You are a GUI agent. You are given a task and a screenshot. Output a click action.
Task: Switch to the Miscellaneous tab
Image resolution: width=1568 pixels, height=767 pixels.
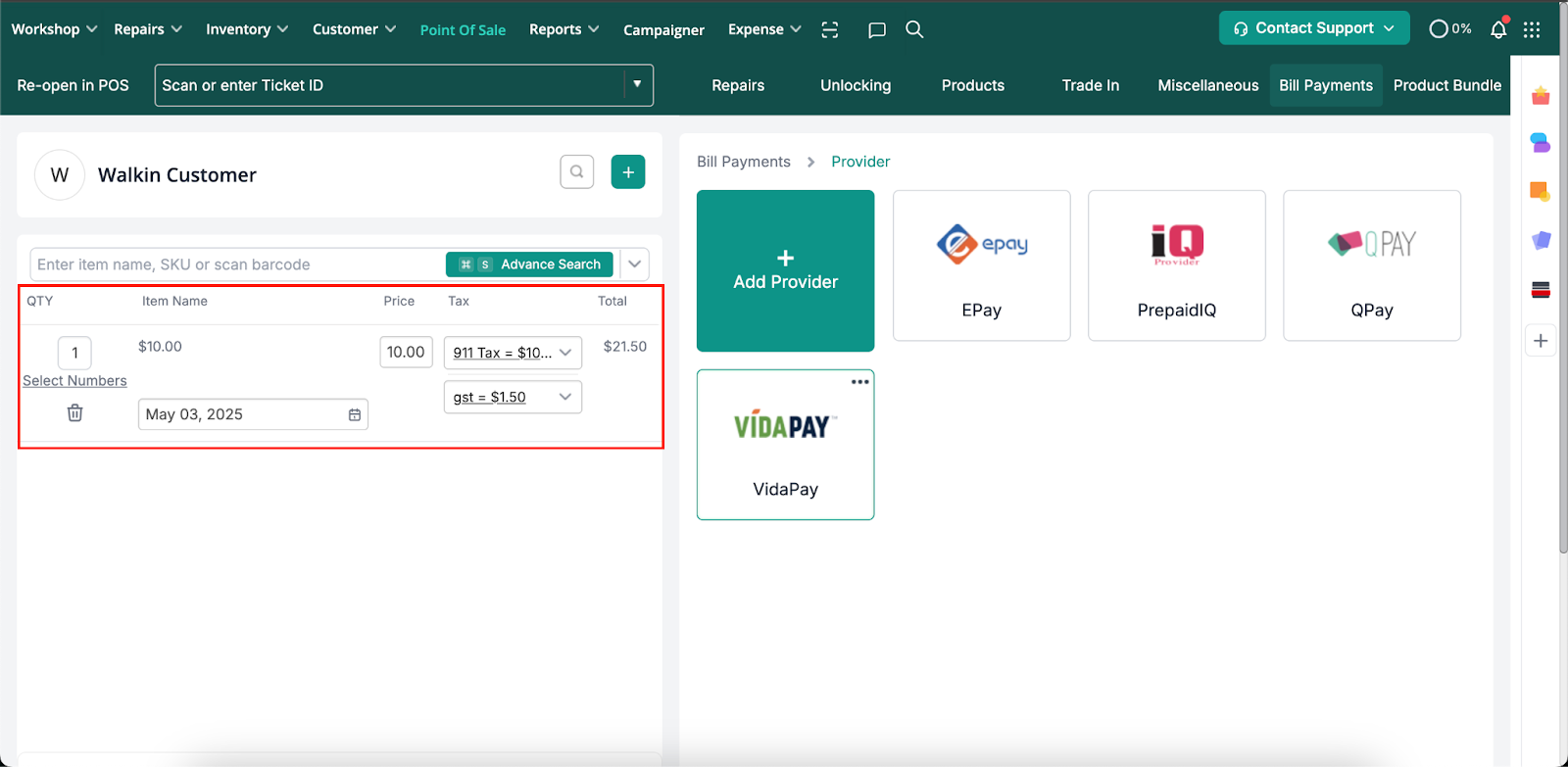[1207, 85]
